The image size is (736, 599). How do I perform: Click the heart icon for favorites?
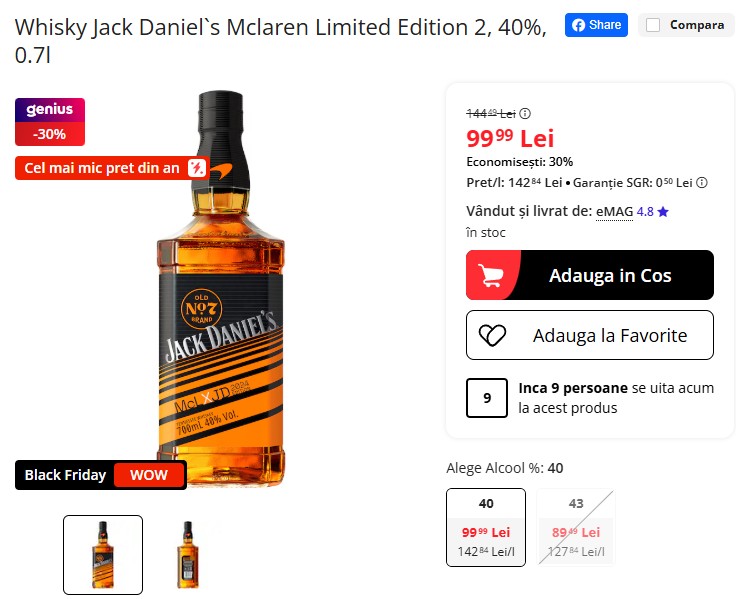pos(492,335)
